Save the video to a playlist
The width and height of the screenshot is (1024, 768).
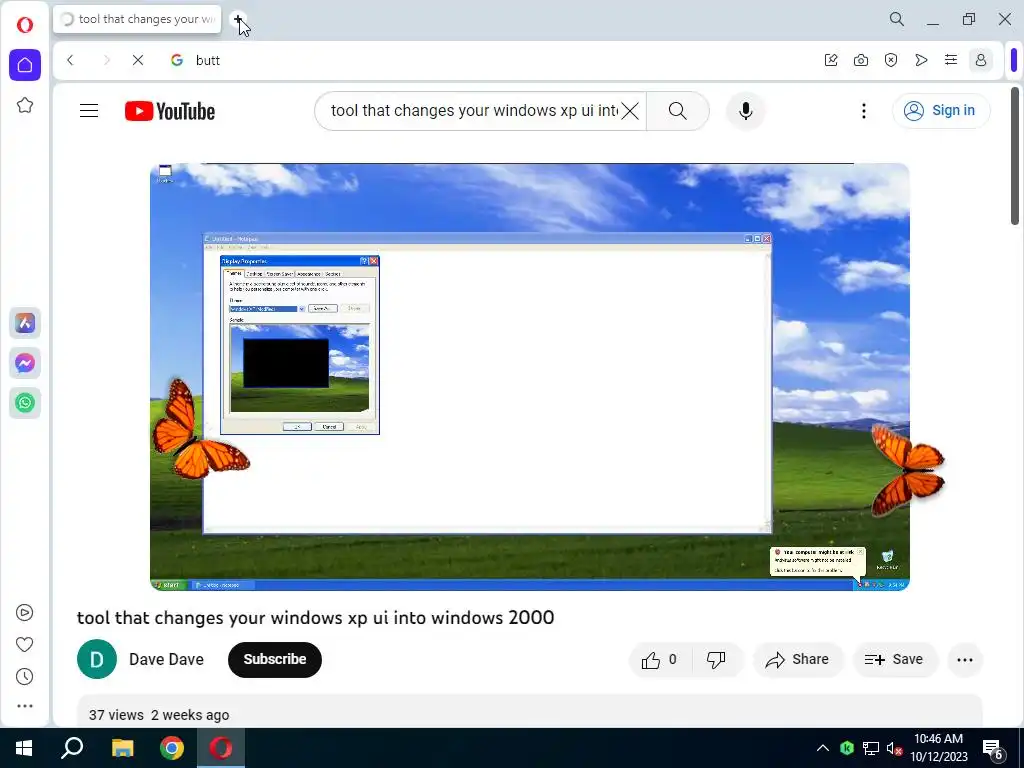click(895, 660)
